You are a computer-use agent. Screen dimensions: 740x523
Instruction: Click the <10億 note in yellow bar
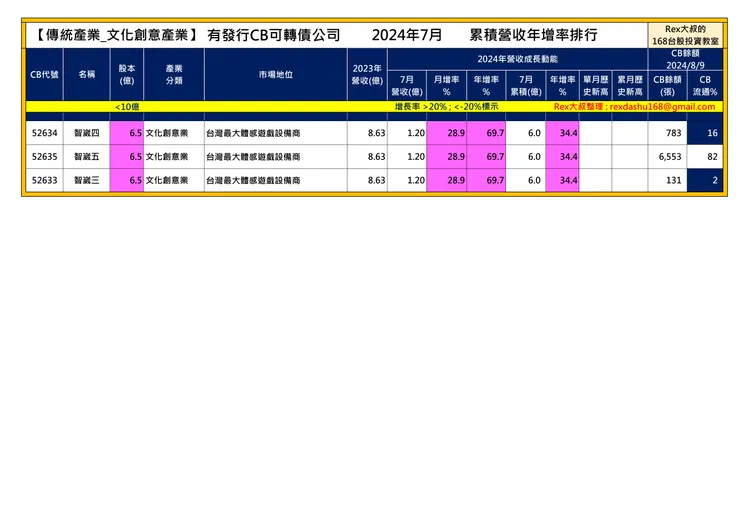point(127,107)
